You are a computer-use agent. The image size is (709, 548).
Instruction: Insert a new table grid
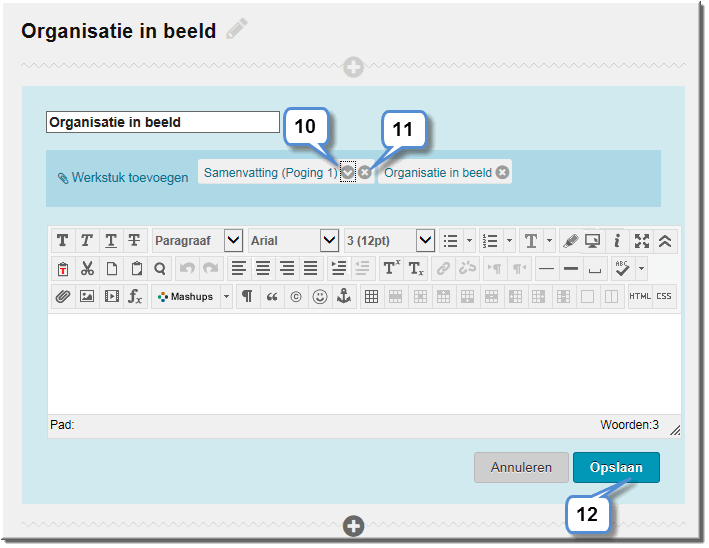click(x=372, y=297)
